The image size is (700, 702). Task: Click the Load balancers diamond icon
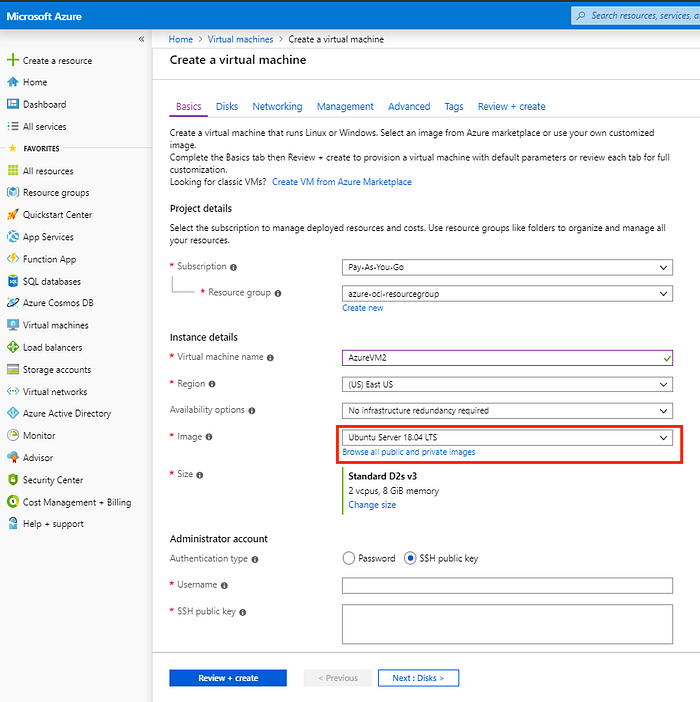[13, 347]
